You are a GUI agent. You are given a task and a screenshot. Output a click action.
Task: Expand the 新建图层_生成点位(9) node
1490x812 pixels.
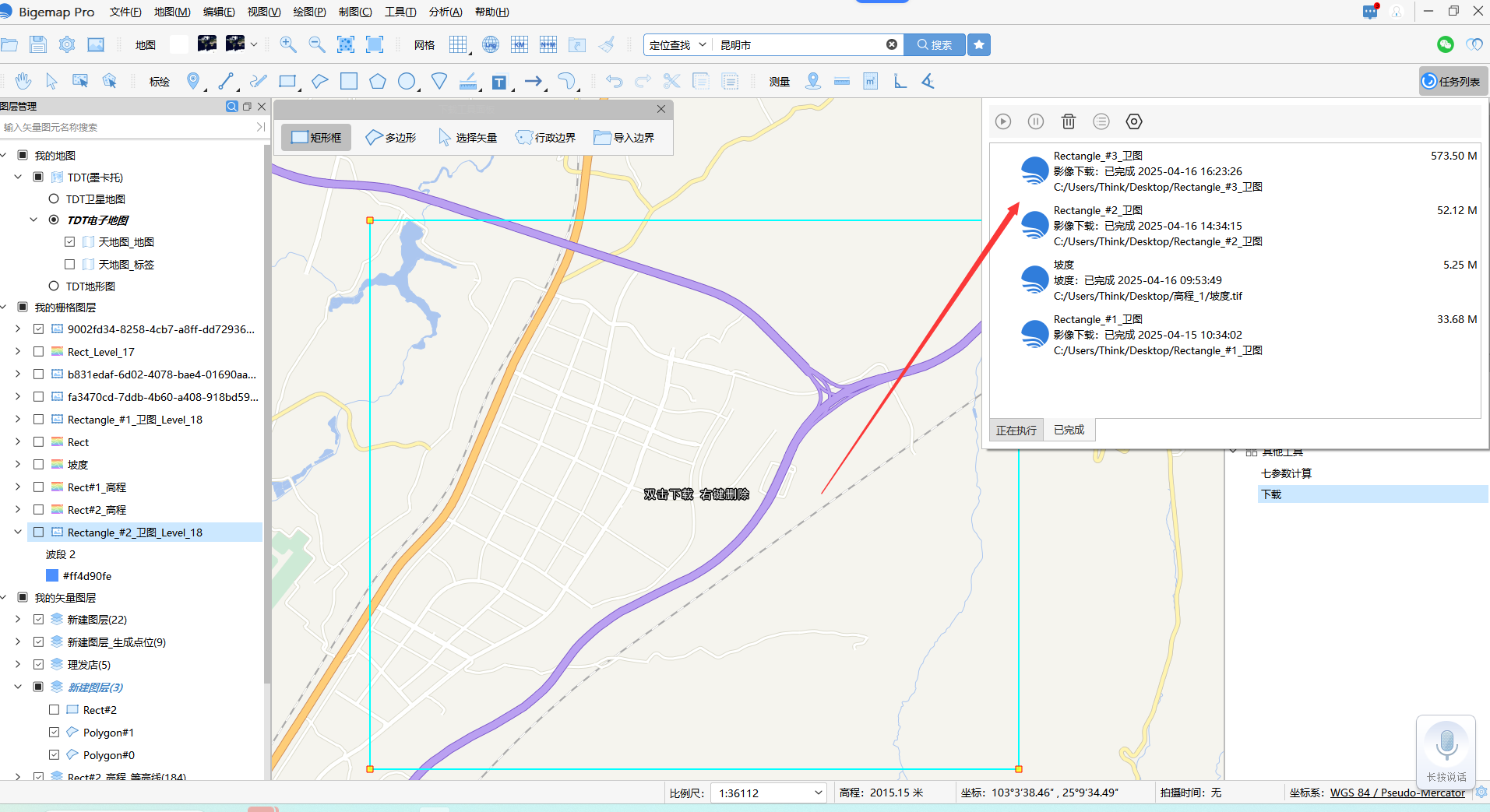point(18,642)
